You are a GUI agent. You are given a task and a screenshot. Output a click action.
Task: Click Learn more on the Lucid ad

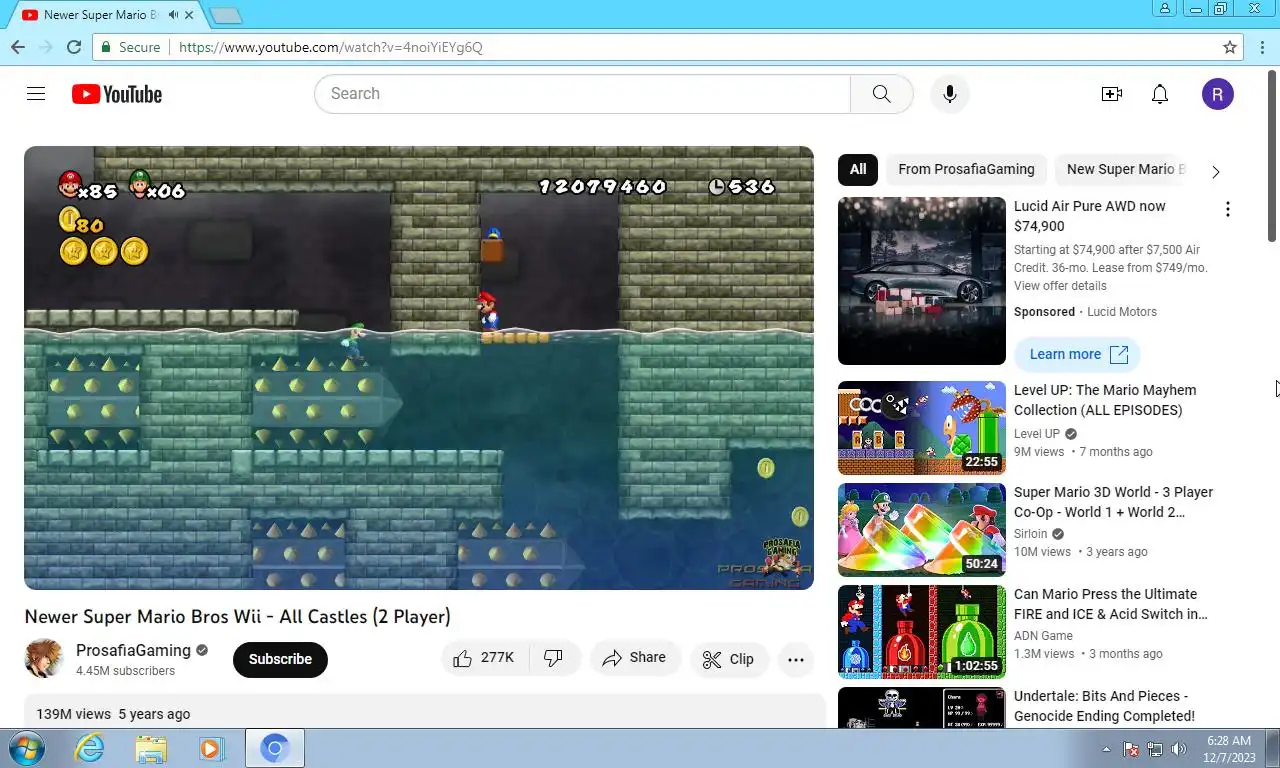1077,354
